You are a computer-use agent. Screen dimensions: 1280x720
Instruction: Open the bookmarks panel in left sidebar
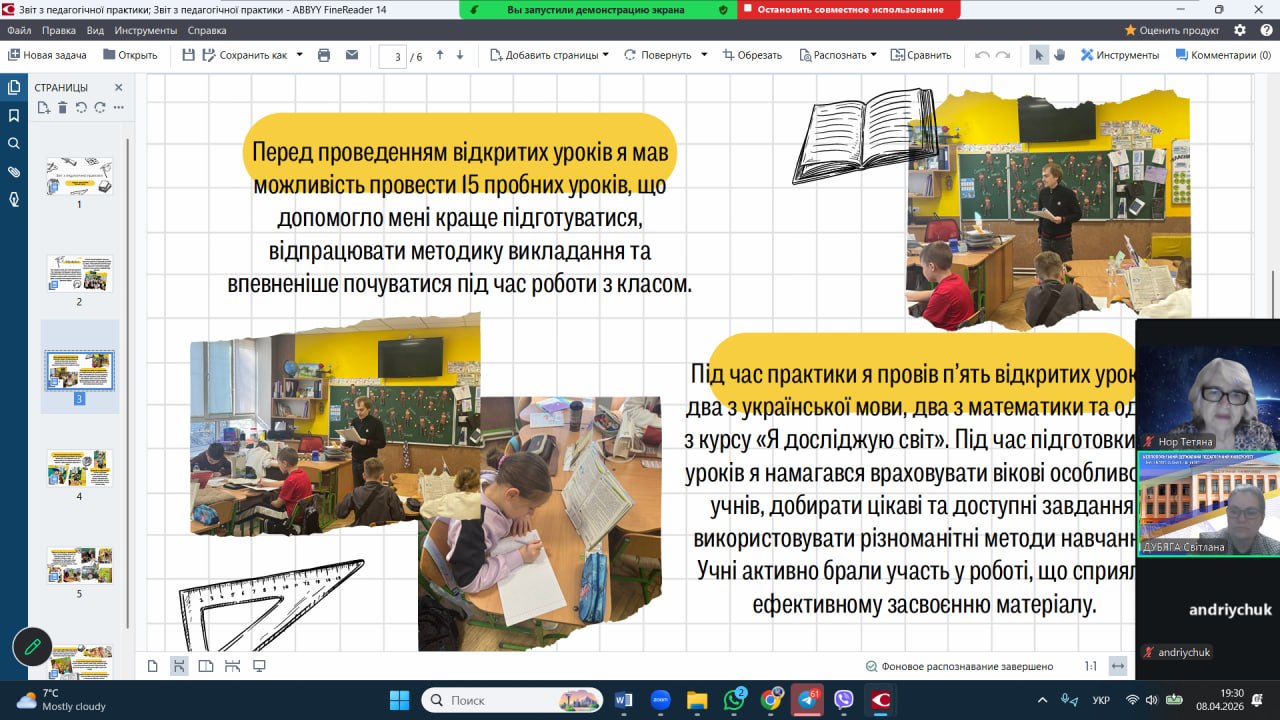pyautogui.click(x=14, y=115)
